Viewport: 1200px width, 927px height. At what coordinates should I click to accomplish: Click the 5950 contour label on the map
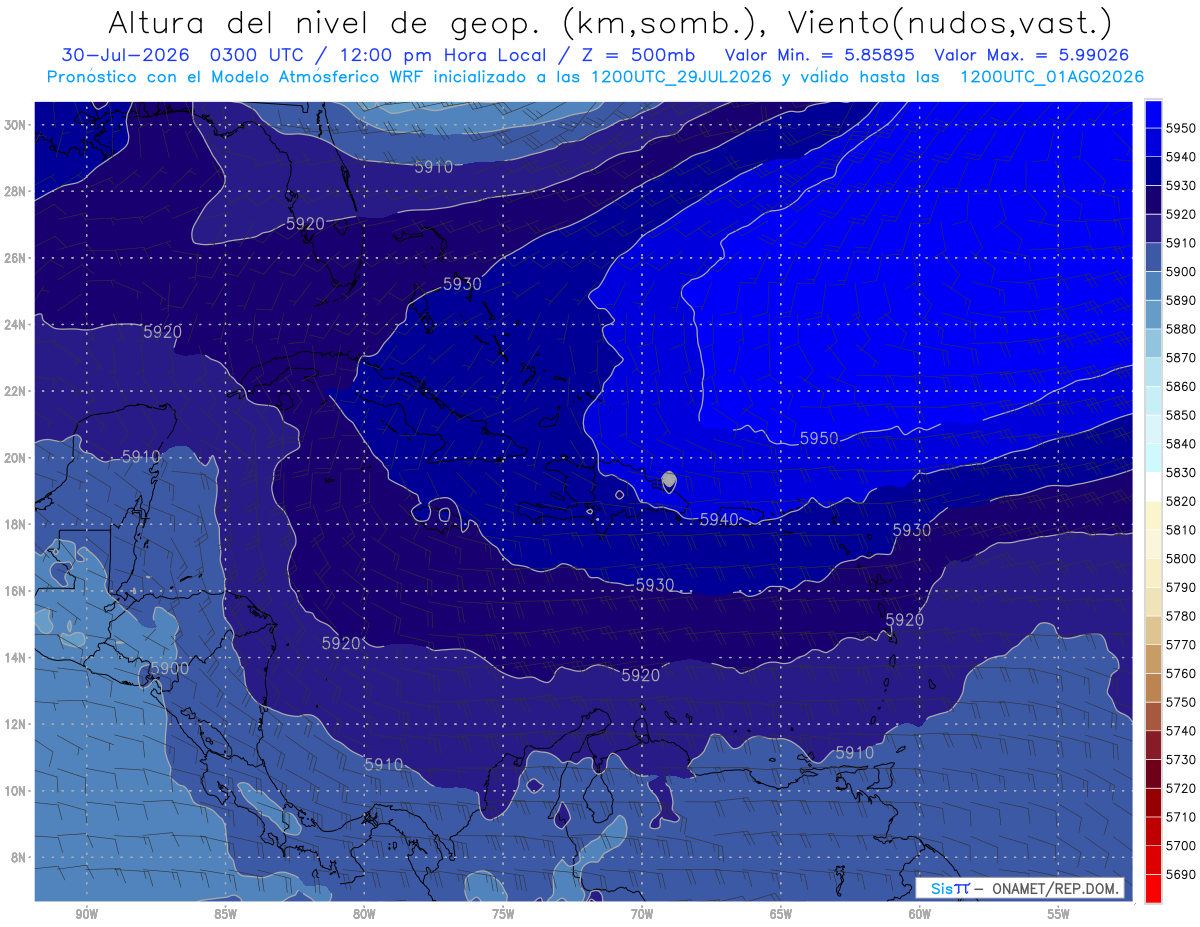click(819, 438)
